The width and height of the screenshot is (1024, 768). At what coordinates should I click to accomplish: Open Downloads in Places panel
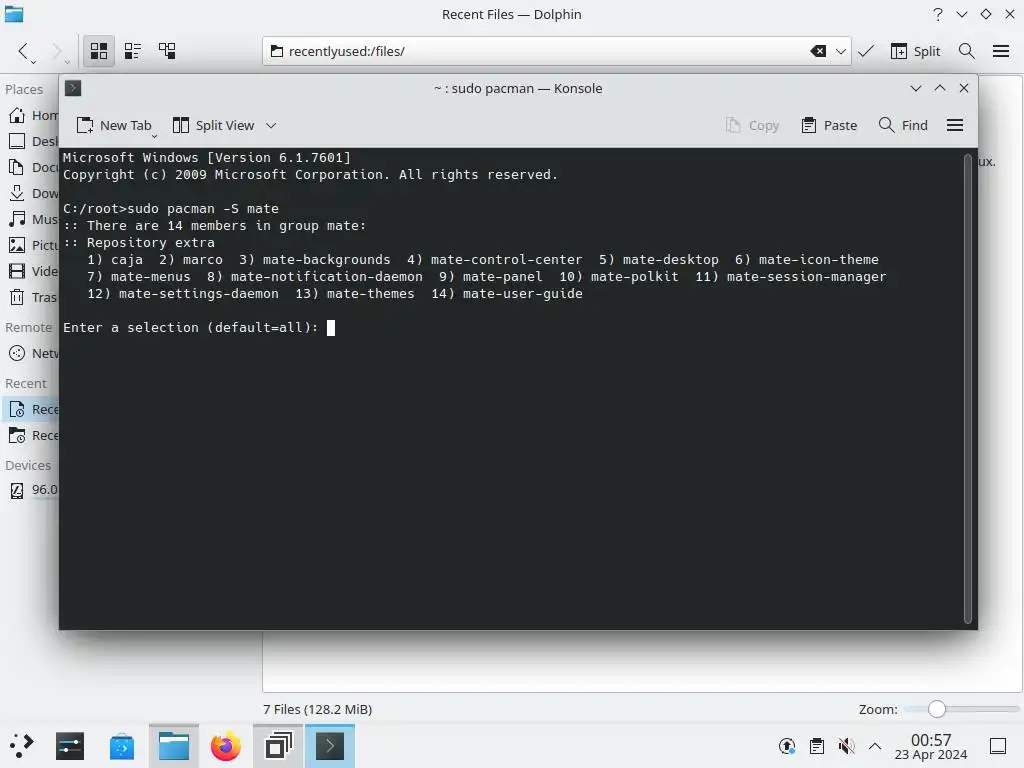click(33, 193)
